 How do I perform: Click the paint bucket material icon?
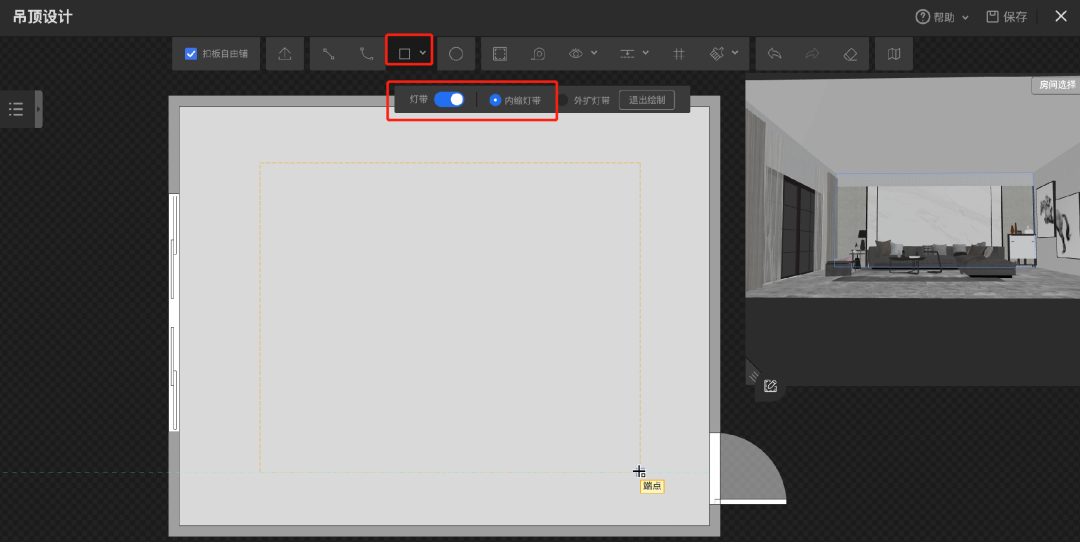(717, 54)
